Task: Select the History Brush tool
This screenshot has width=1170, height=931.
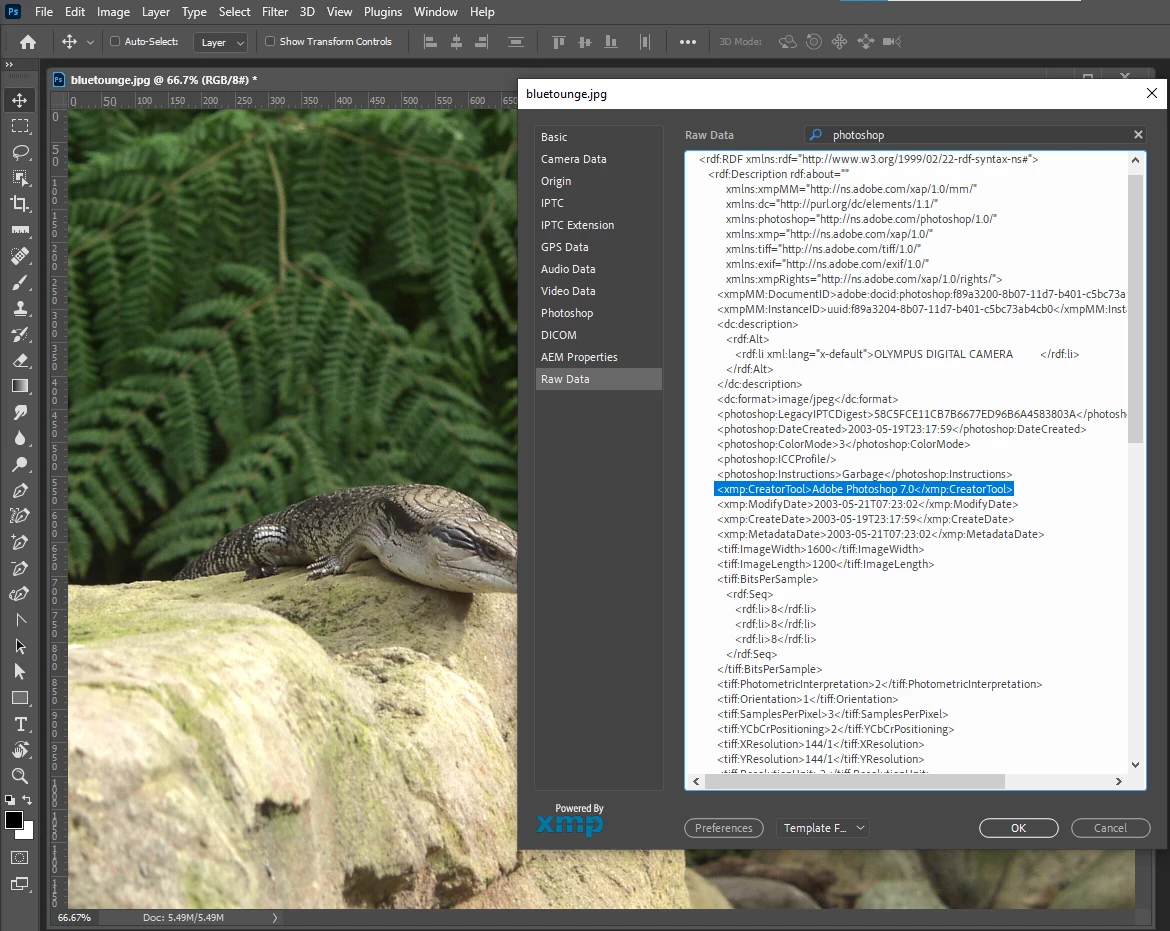Action: [x=20, y=334]
